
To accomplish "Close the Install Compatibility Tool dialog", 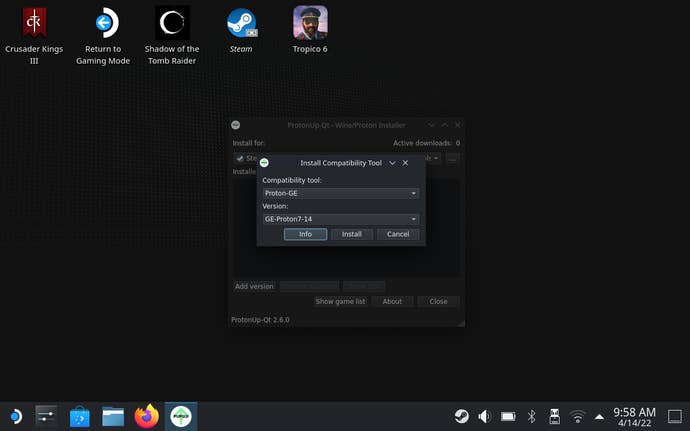I will pos(405,163).
